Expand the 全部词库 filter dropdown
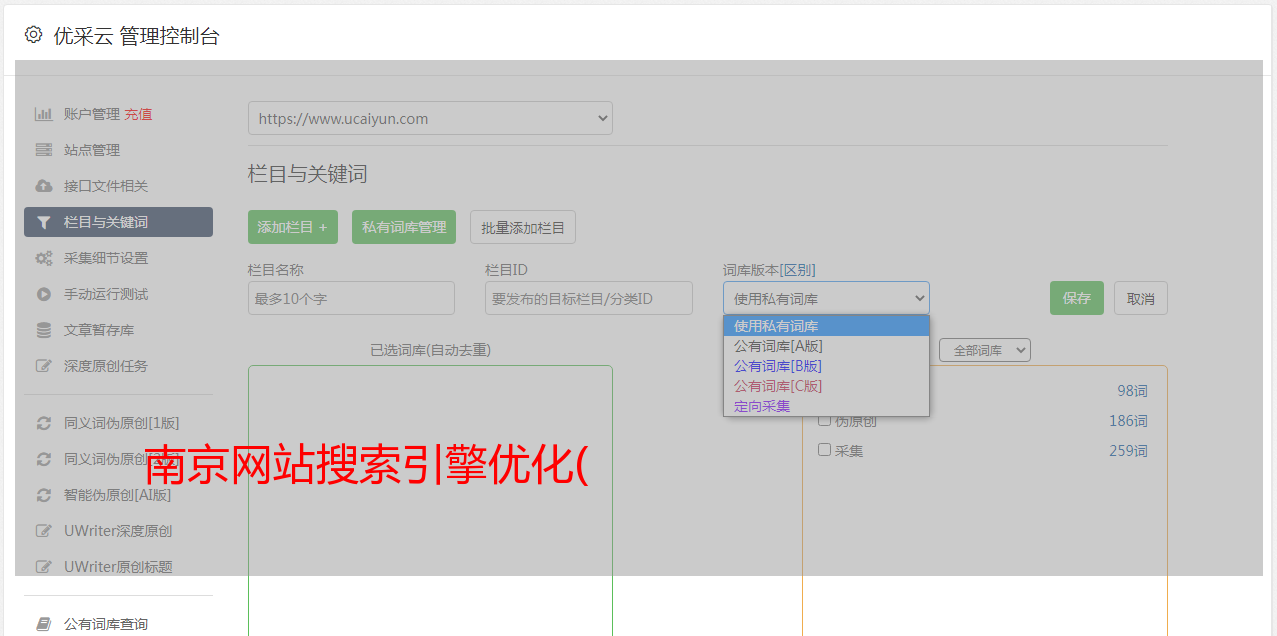The width and height of the screenshot is (1277, 636). point(984,350)
